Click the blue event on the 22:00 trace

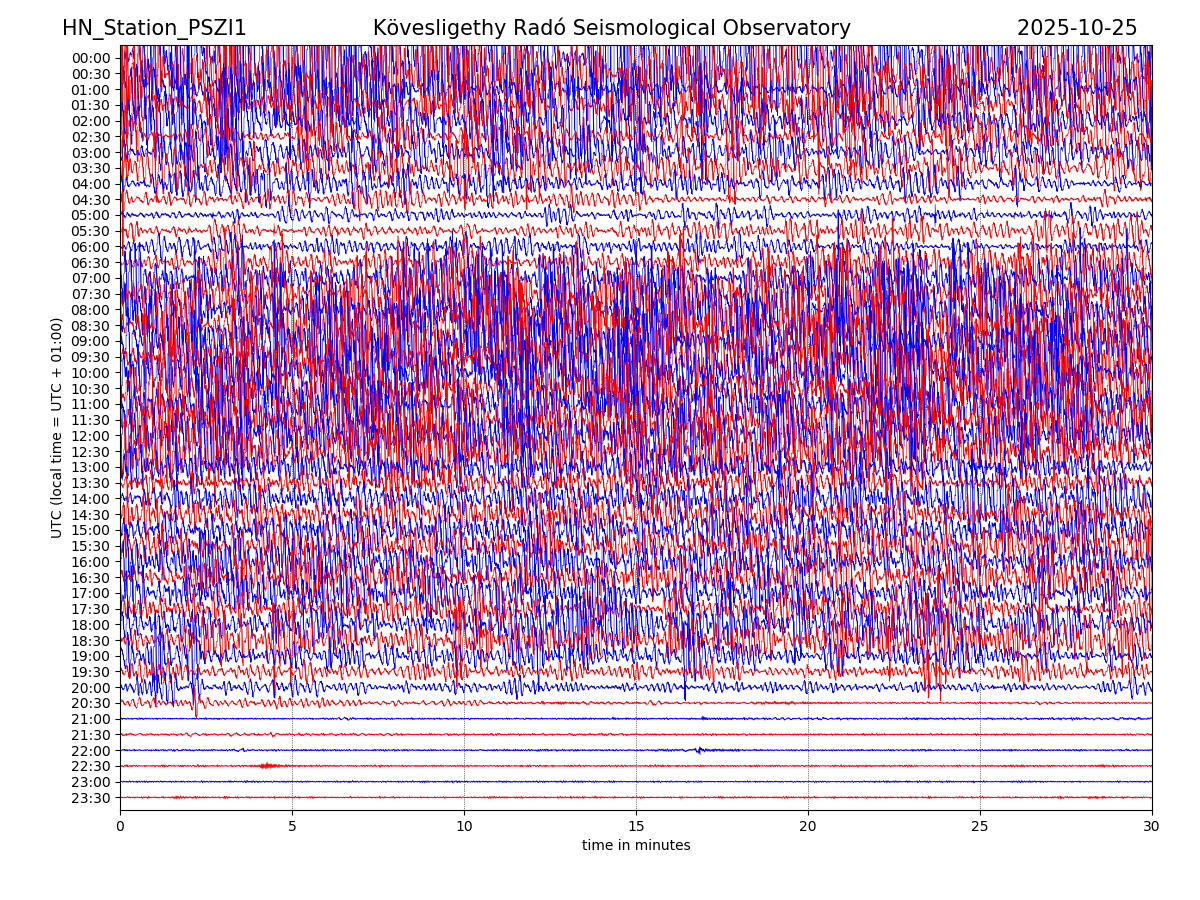[x=699, y=750]
